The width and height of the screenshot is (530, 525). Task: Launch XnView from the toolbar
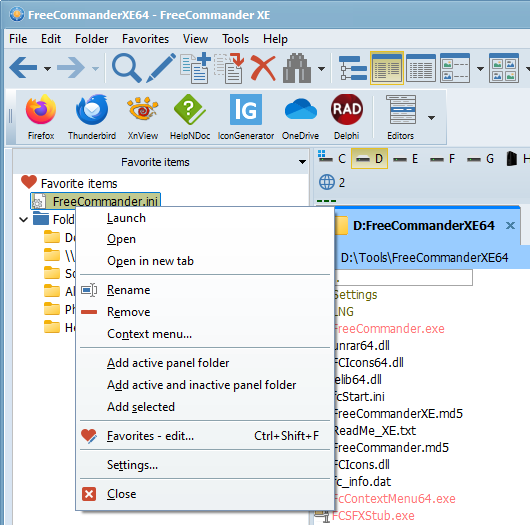point(143,117)
